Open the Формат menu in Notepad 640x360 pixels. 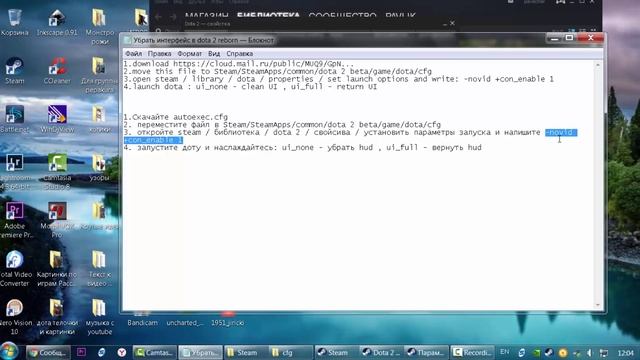(189, 53)
